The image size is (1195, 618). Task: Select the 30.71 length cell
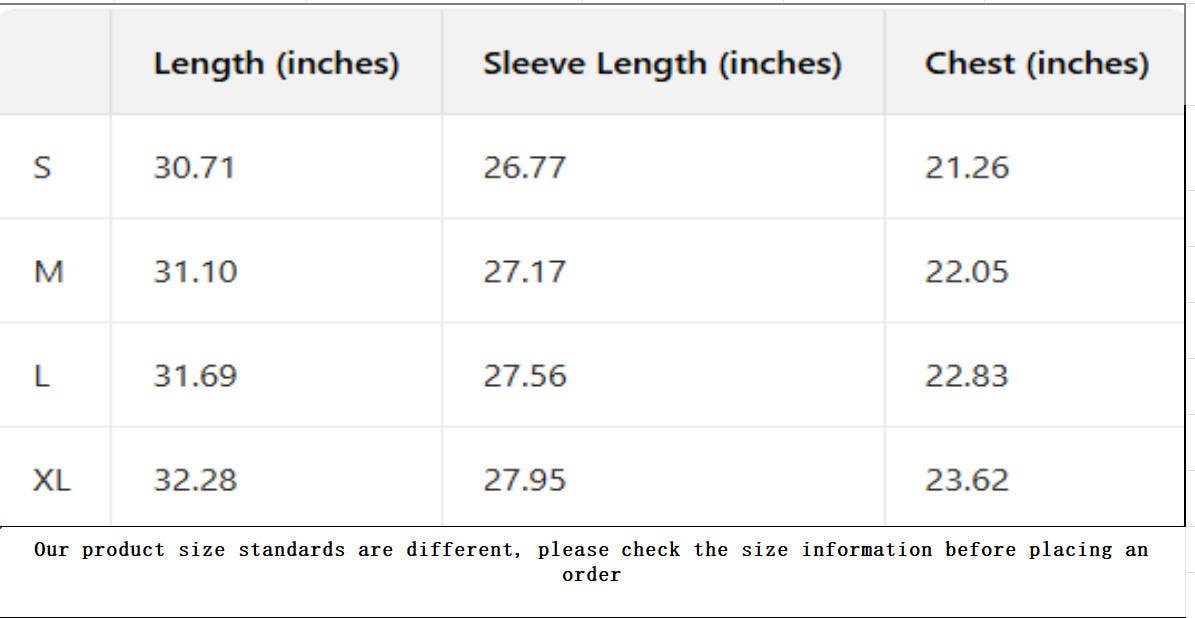click(194, 167)
